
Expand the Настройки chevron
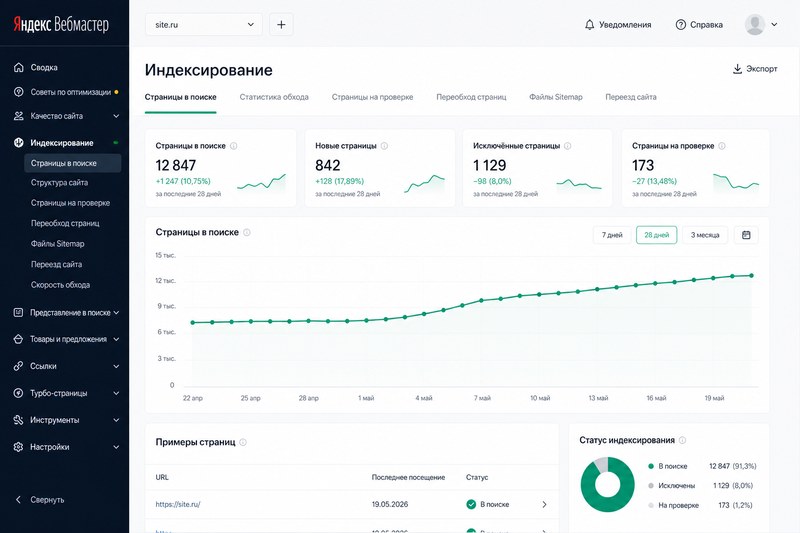click(116, 447)
